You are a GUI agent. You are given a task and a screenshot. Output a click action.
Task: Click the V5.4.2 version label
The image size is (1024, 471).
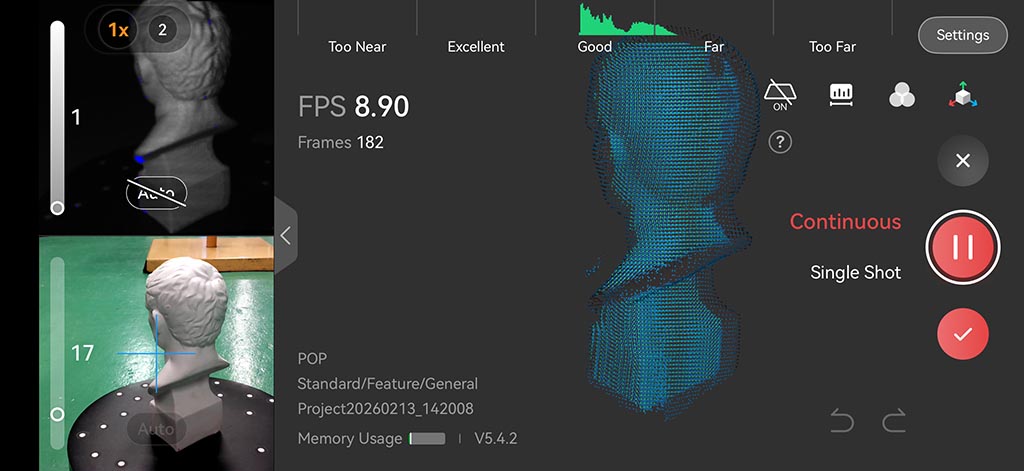click(x=496, y=438)
